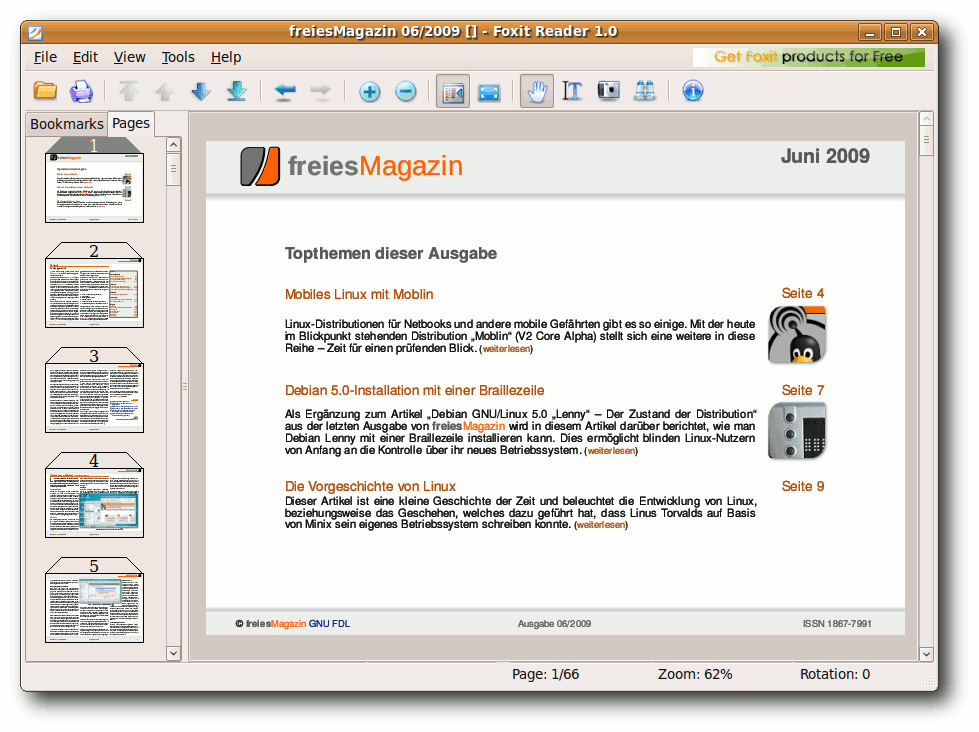Image resolution: width=979 pixels, height=732 pixels.
Task: Toggle the fit page view button
Action: coord(453,92)
